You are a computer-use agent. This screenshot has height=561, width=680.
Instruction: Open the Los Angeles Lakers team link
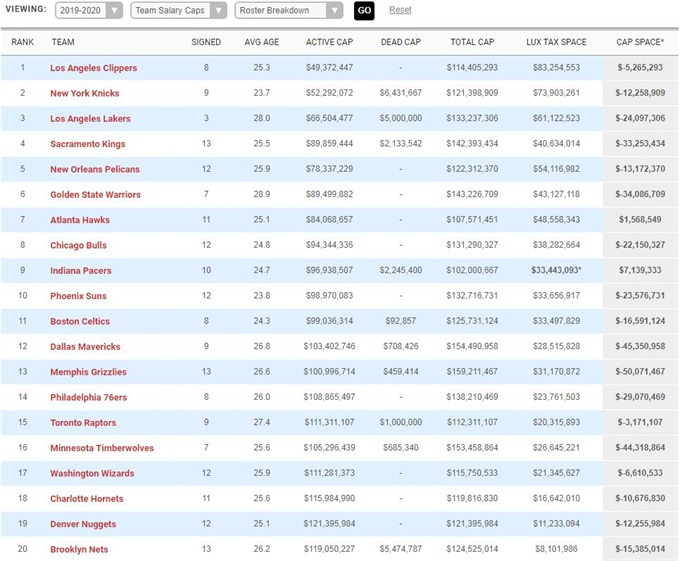click(x=90, y=119)
